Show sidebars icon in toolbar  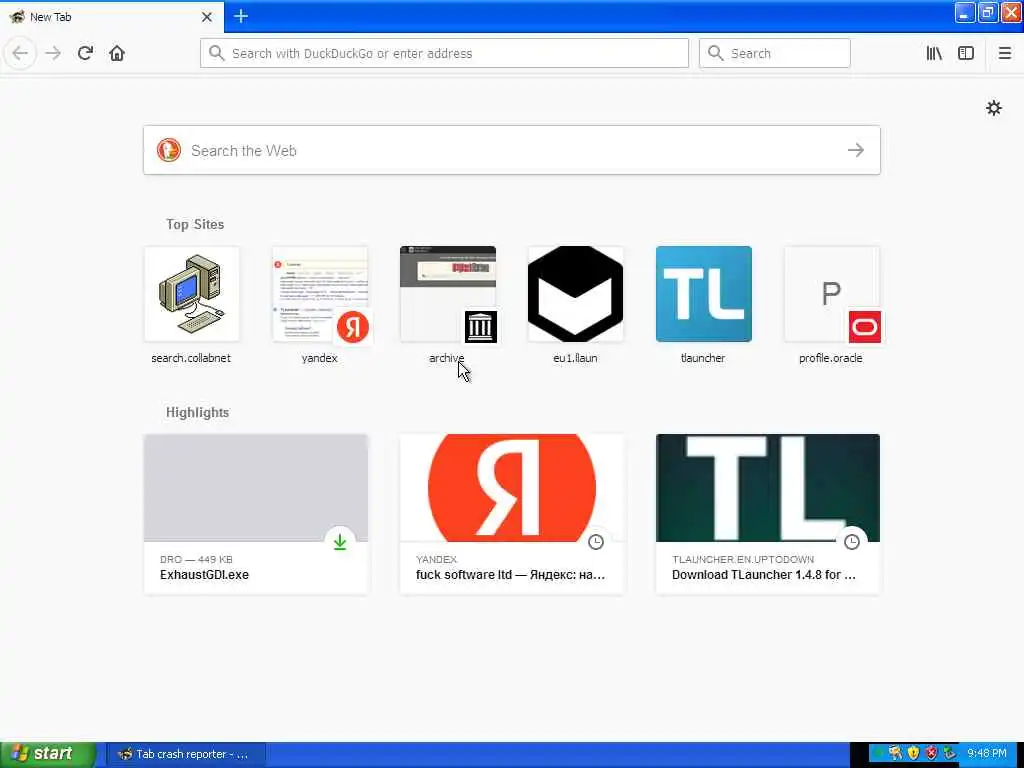pyautogui.click(x=966, y=53)
